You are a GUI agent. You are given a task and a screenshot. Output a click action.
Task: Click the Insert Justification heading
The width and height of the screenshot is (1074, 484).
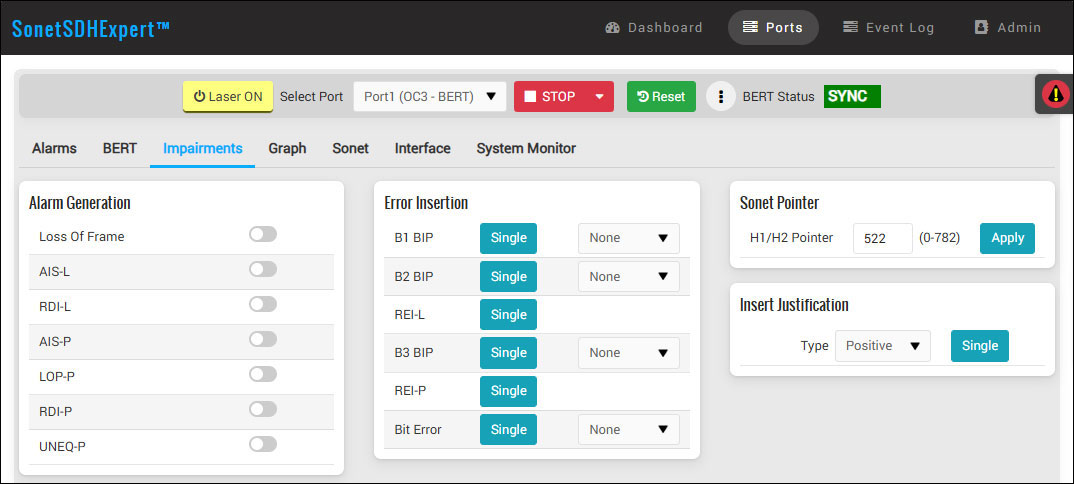[794, 305]
